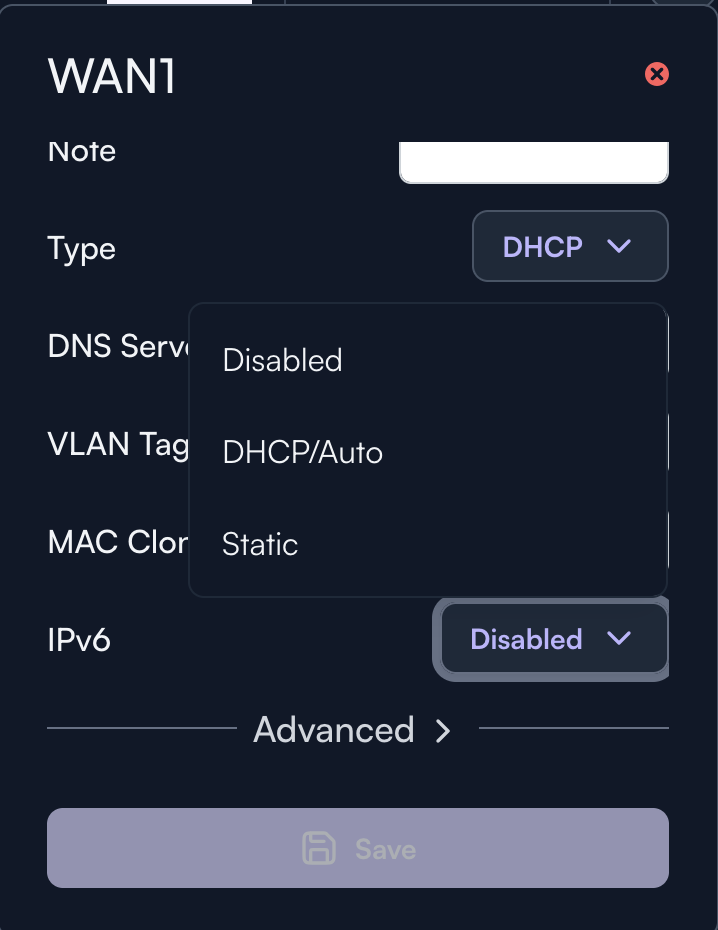Screen dimensions: 718x930
Task: Expand the Advanced settings section
Action: pyautogui.click(x=334, y=730)
